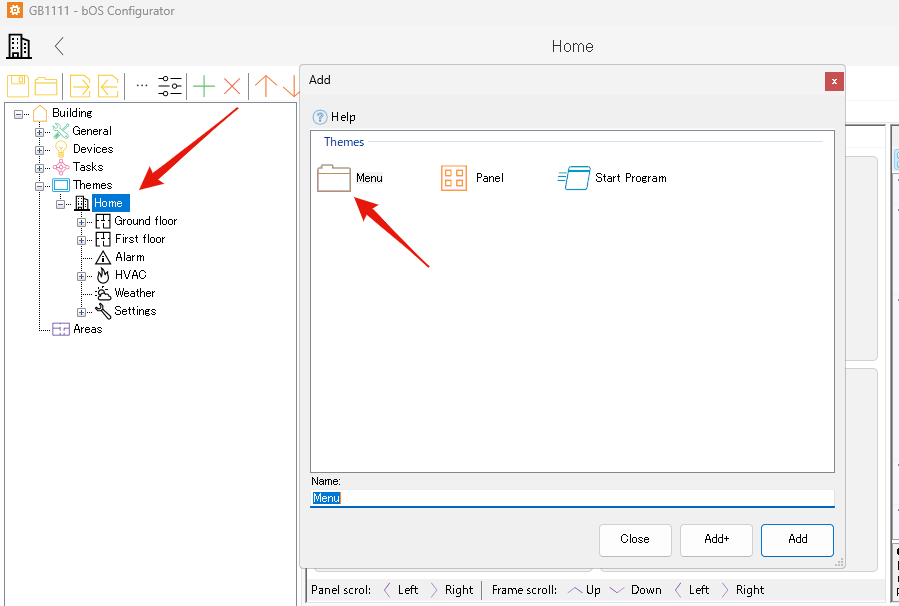Open the sliders settings toolbar icon
Screen dimensions: 899x606
[170, 86]
